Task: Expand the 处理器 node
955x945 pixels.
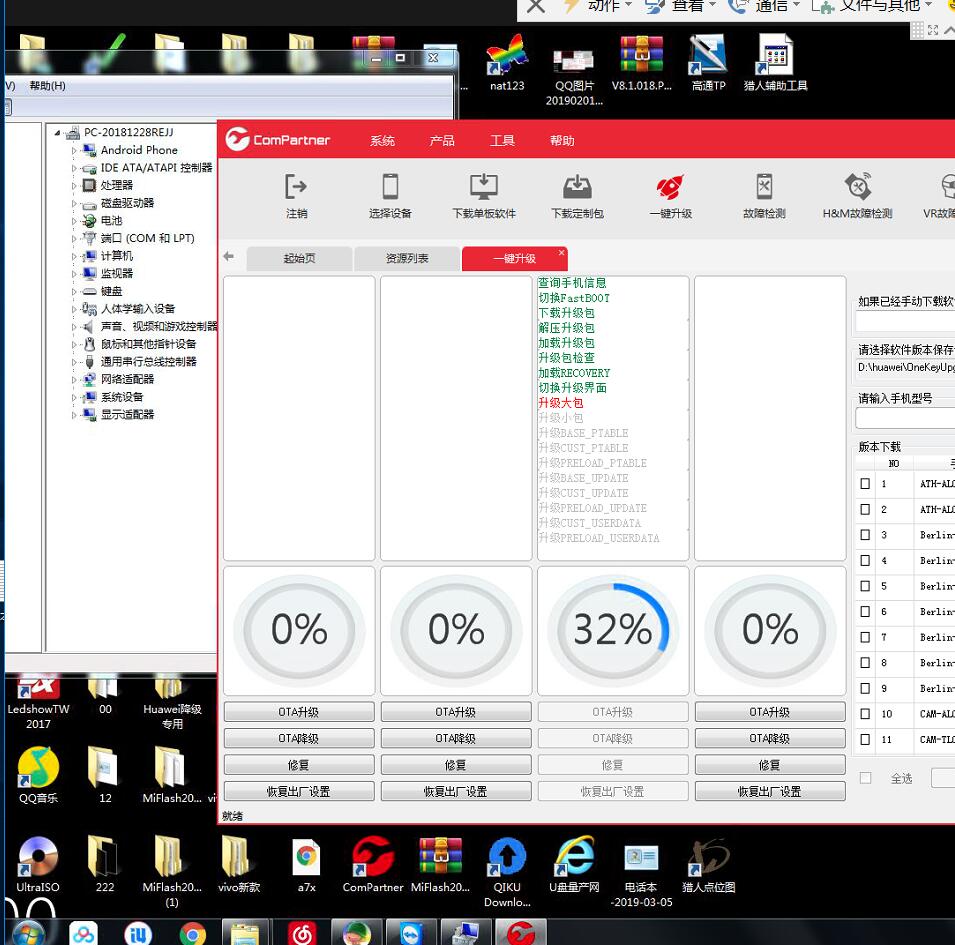Action: tap(74, 186)
